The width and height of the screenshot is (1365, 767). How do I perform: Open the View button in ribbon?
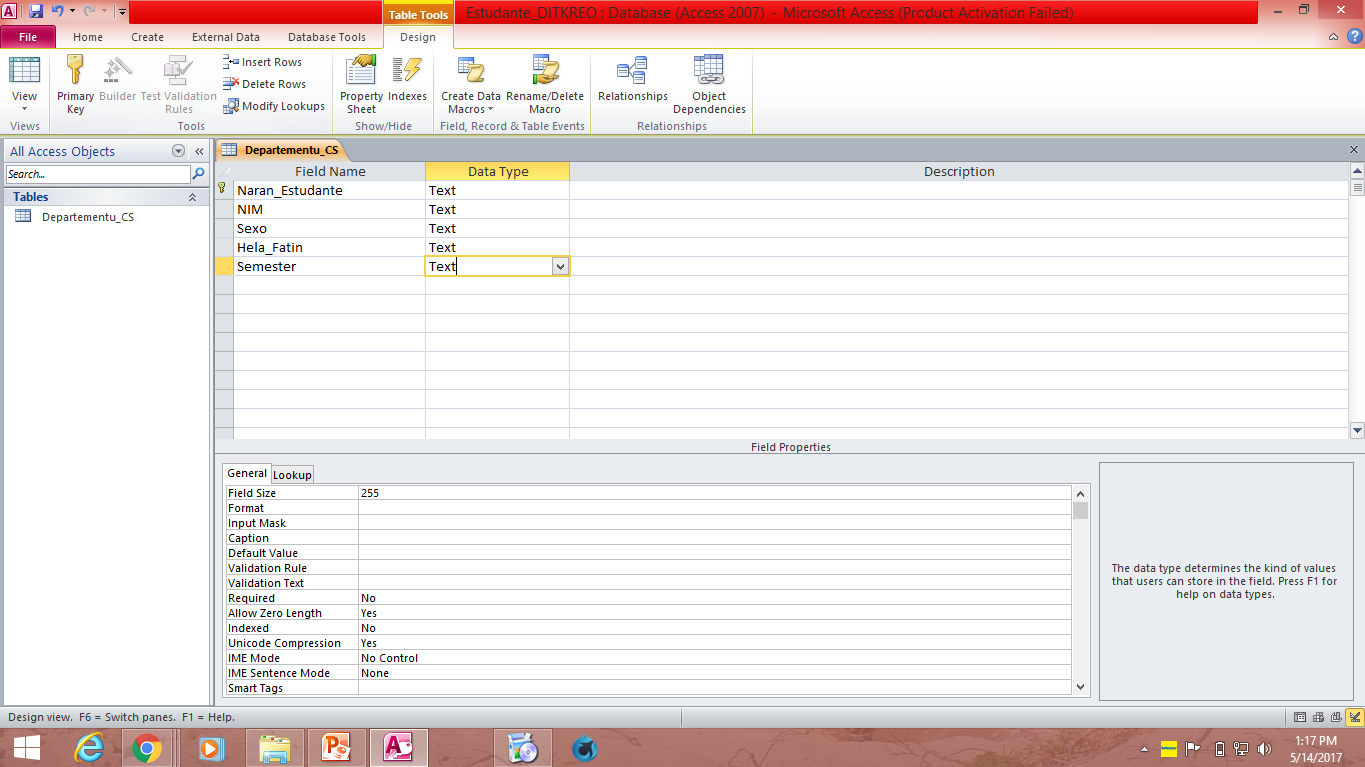click(x=24, y=84)
